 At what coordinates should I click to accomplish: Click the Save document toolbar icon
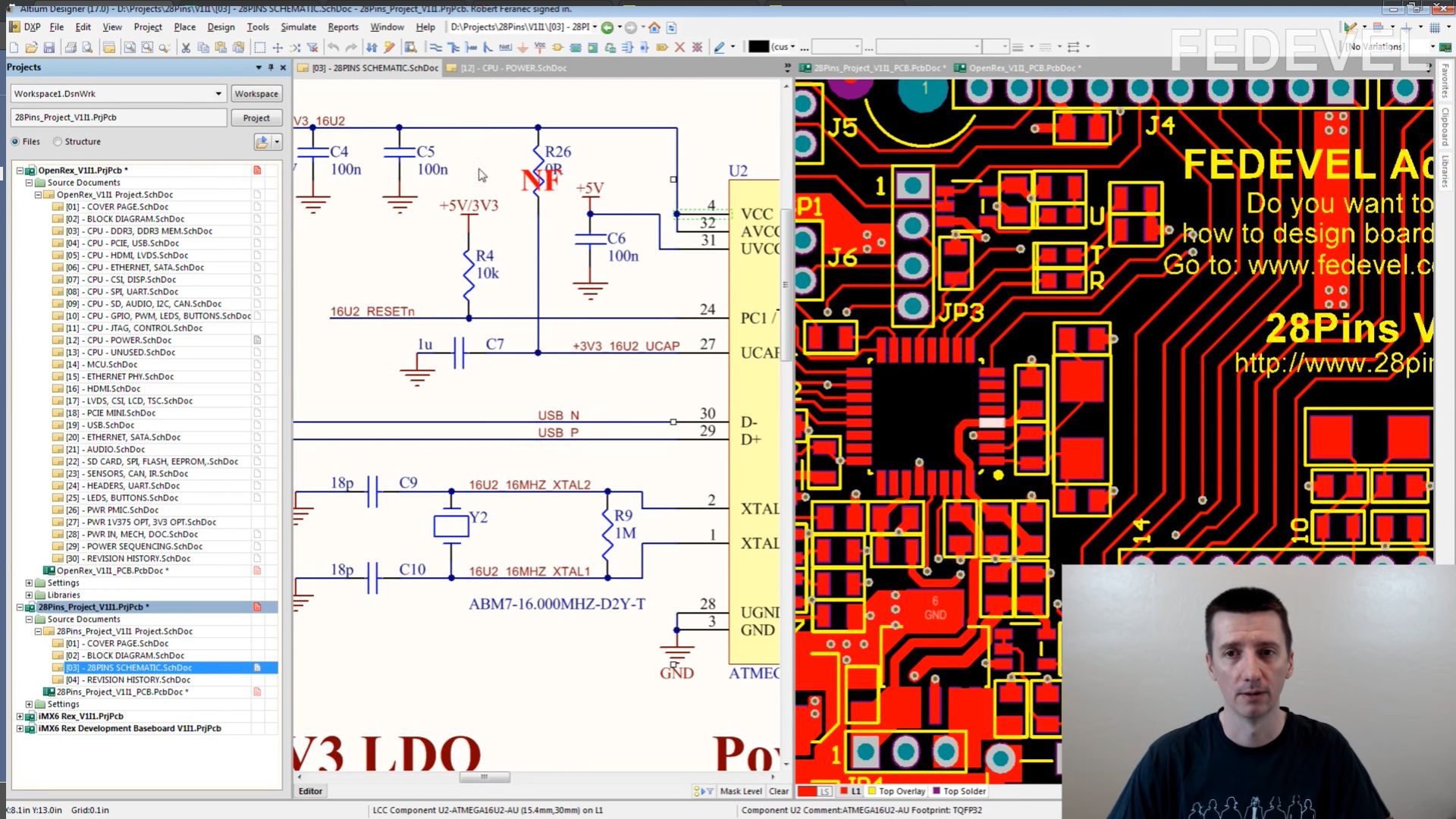(x=49, y=48)
